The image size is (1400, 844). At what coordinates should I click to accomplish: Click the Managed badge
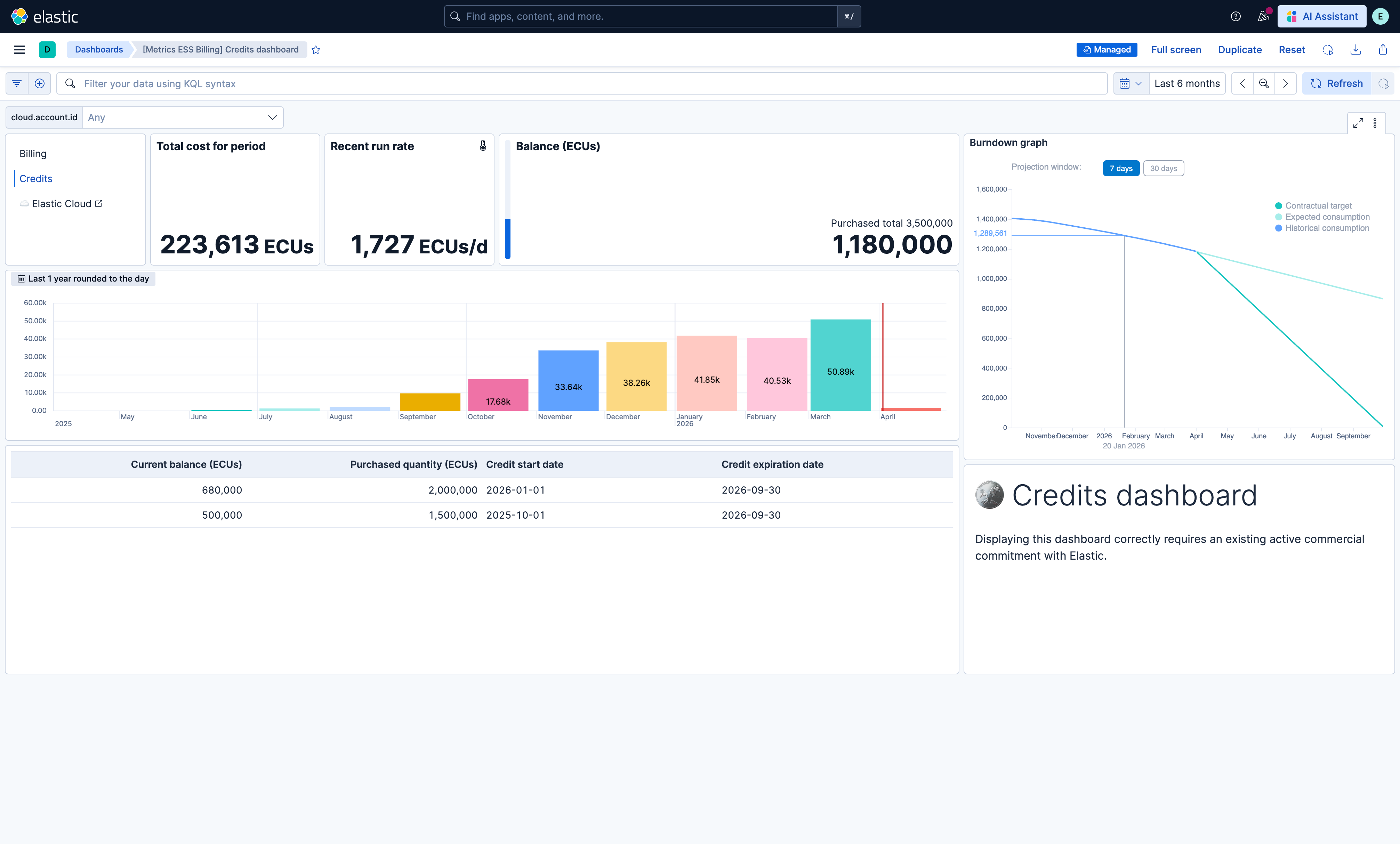[1106, 49]
